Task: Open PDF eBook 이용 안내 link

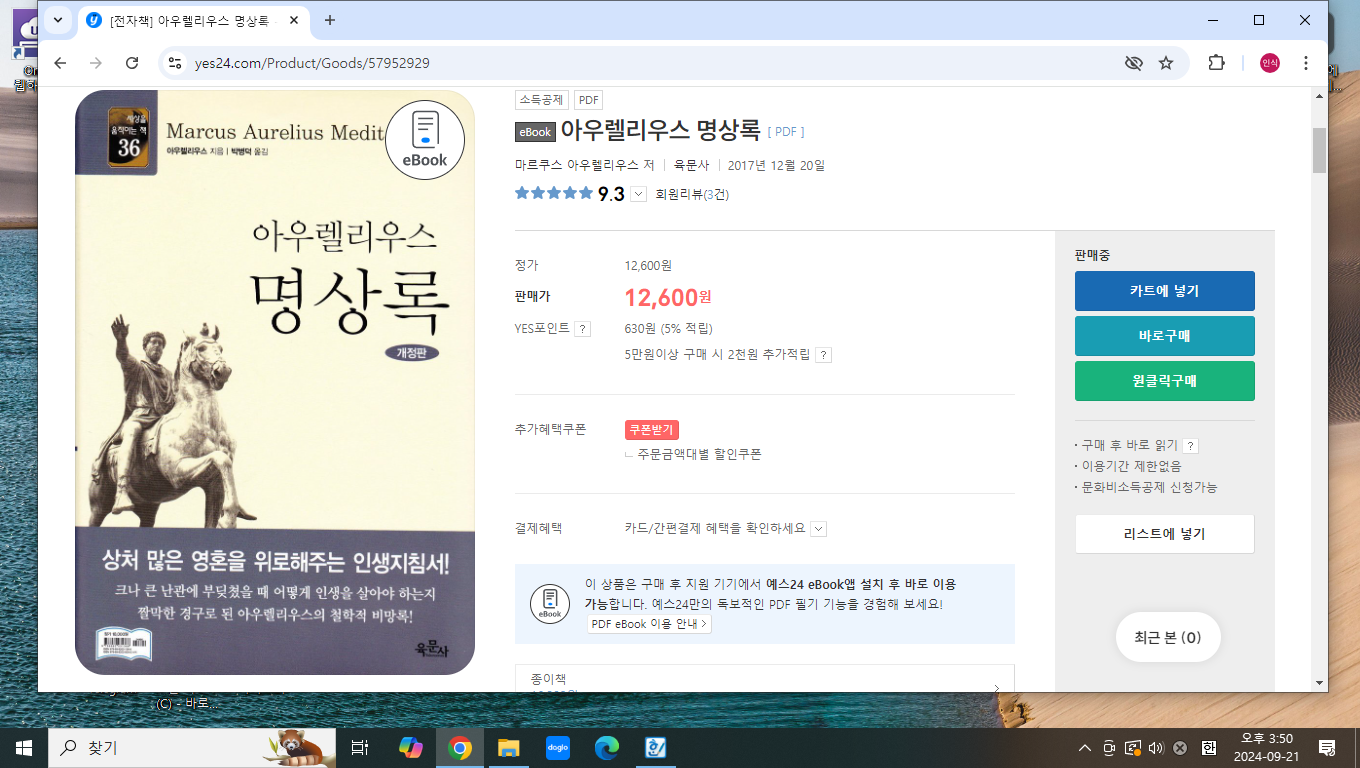Action: 649,624
